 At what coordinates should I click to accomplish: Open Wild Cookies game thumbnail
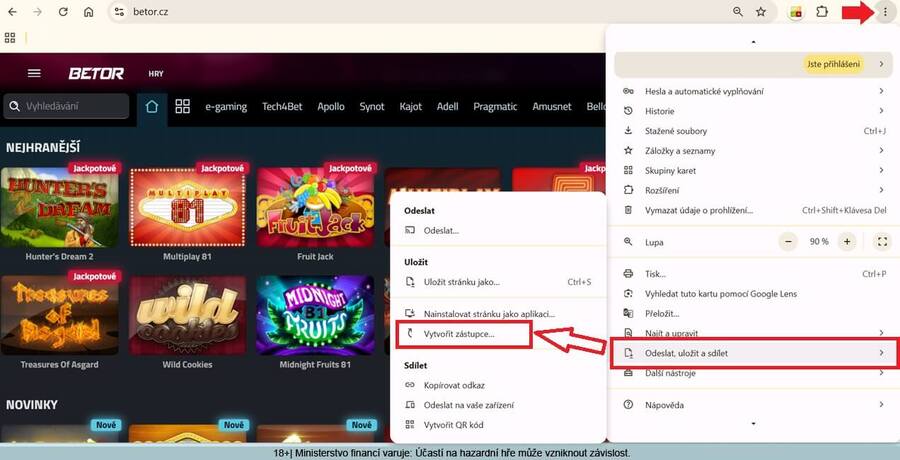187,315
